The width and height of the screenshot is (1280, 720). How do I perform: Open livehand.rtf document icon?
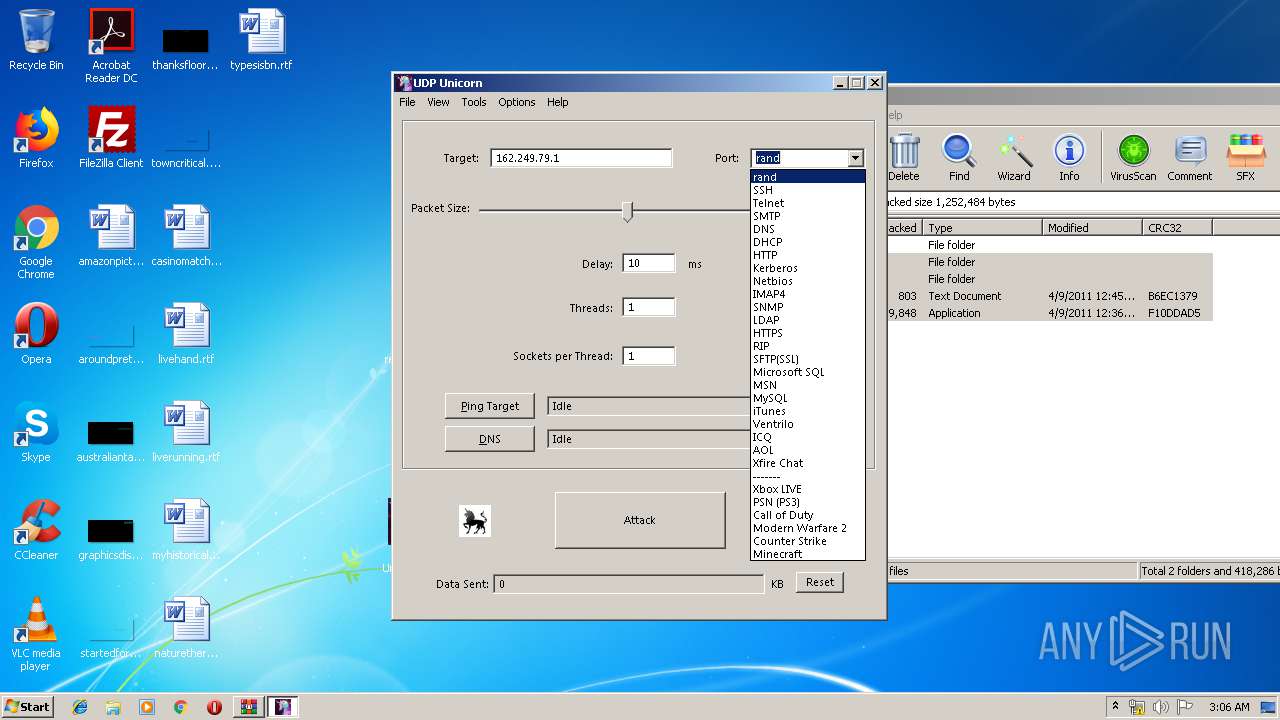click(x=186, y=334)
